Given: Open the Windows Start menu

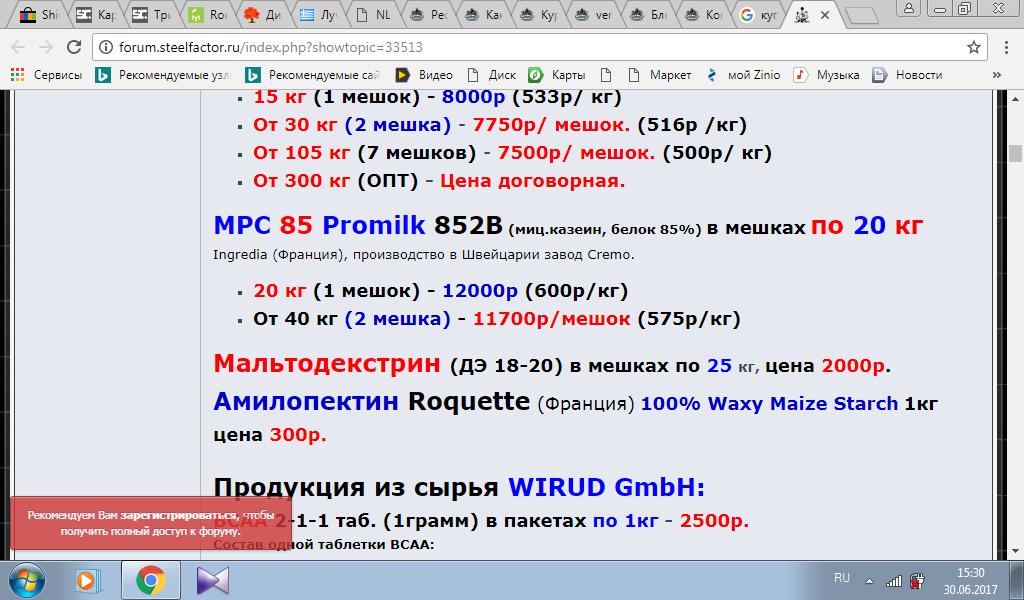Looking at the screenshot, I should pos(26,579).
